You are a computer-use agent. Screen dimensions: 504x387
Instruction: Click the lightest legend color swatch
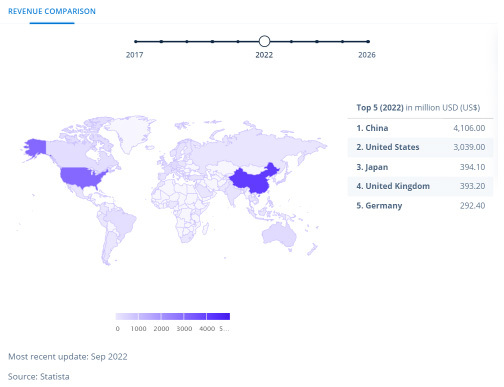click(127, 316)
